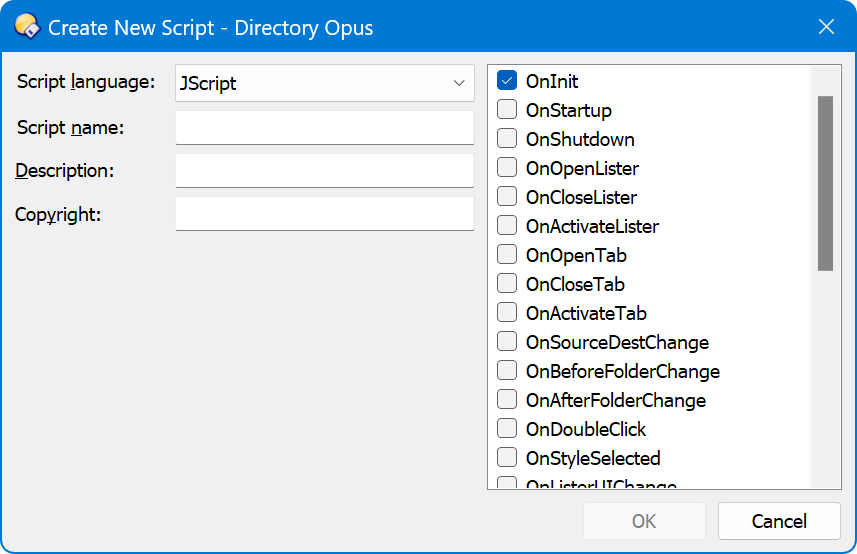Enable the OnSourceDestChange checkbox

pyautogui.click(x=507, y=341)
